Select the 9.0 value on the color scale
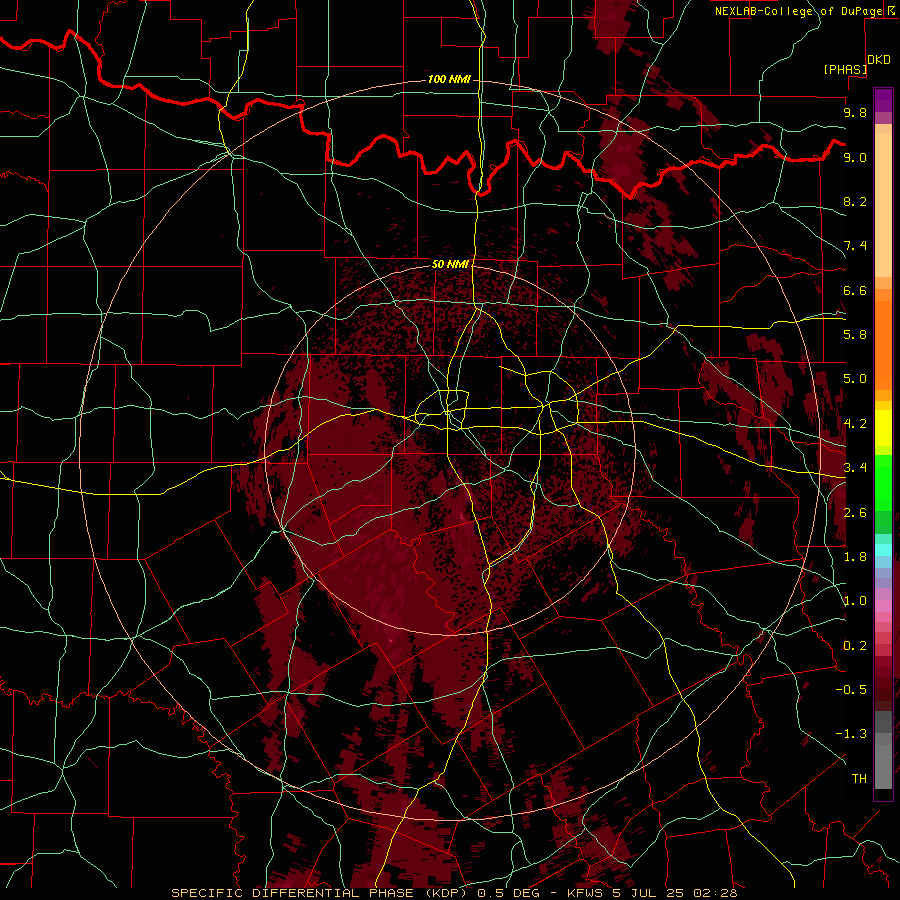Screen dimensions: 900x900 (x=855, y=157)
